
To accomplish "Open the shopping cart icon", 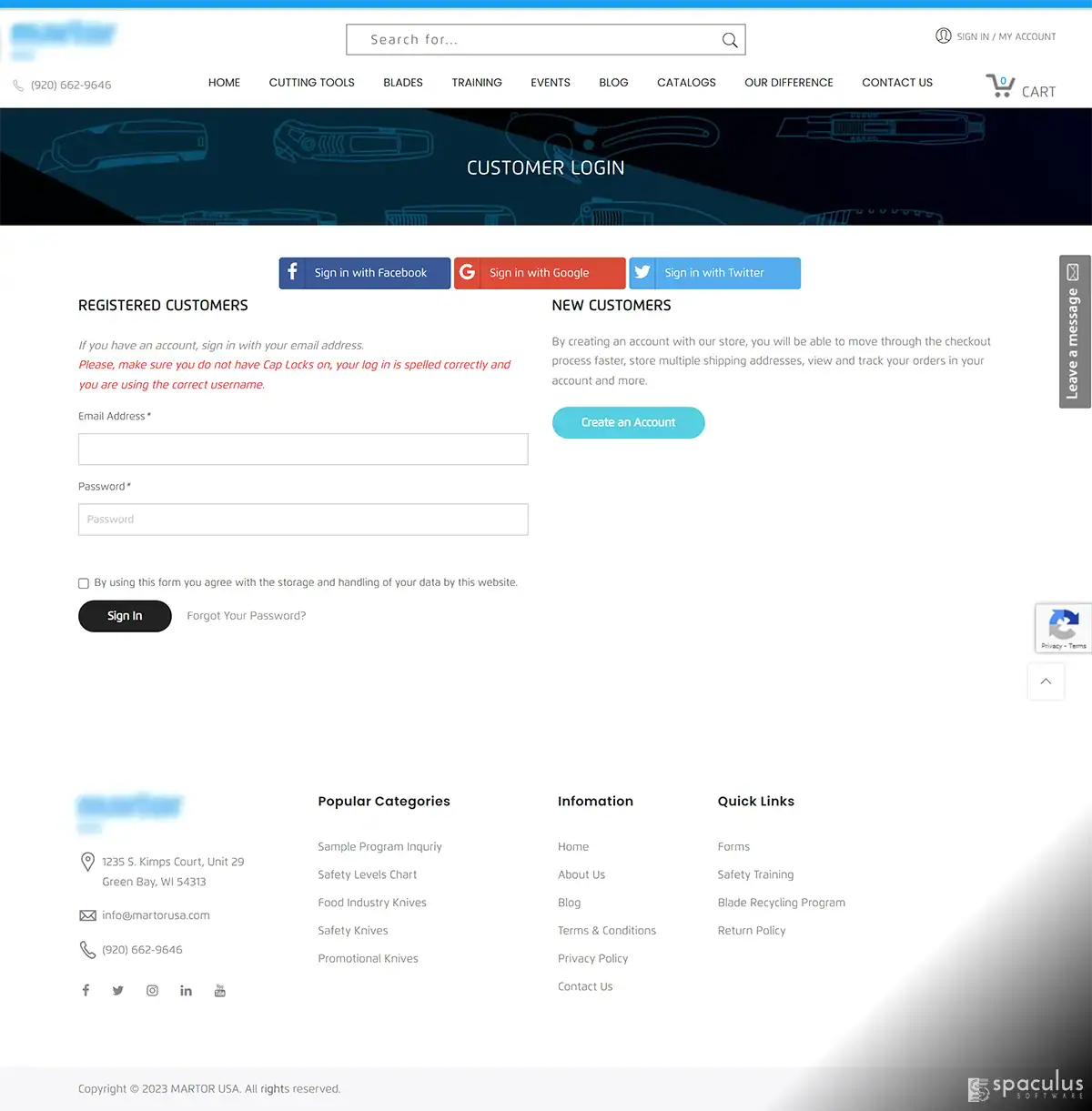I will coord(1000,86).
